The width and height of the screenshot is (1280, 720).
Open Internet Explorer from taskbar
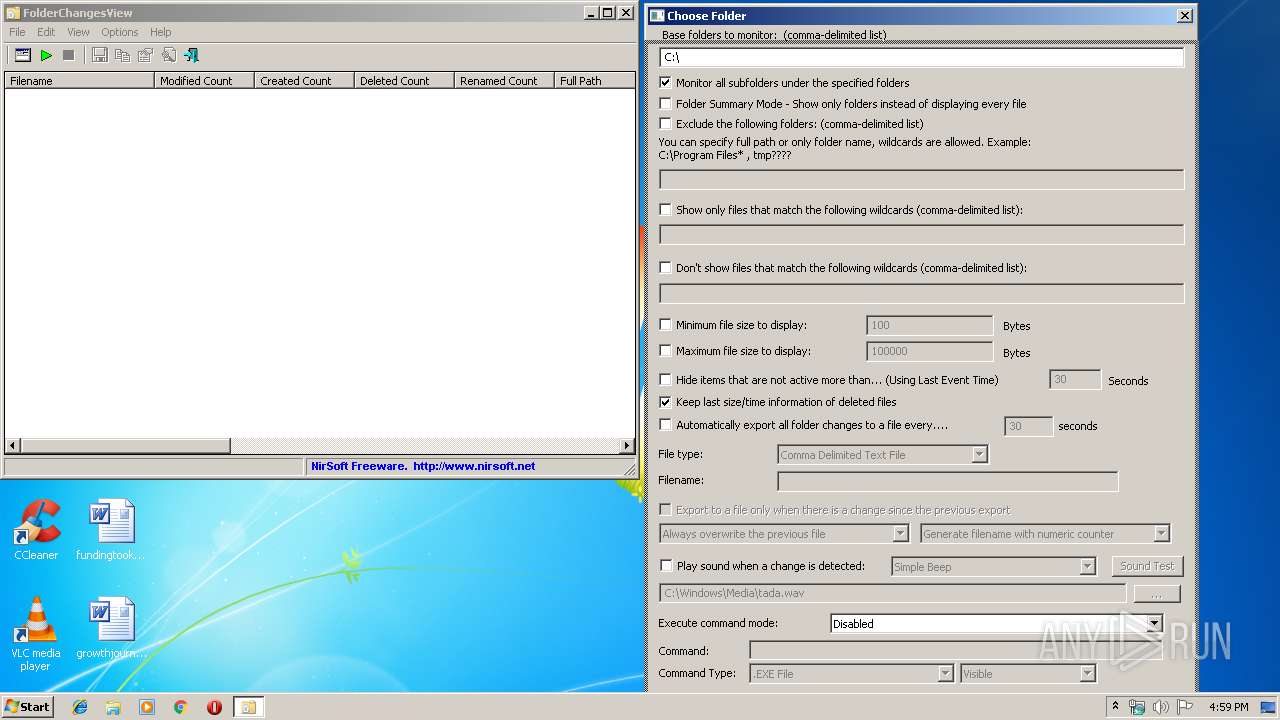coord(80,707)
